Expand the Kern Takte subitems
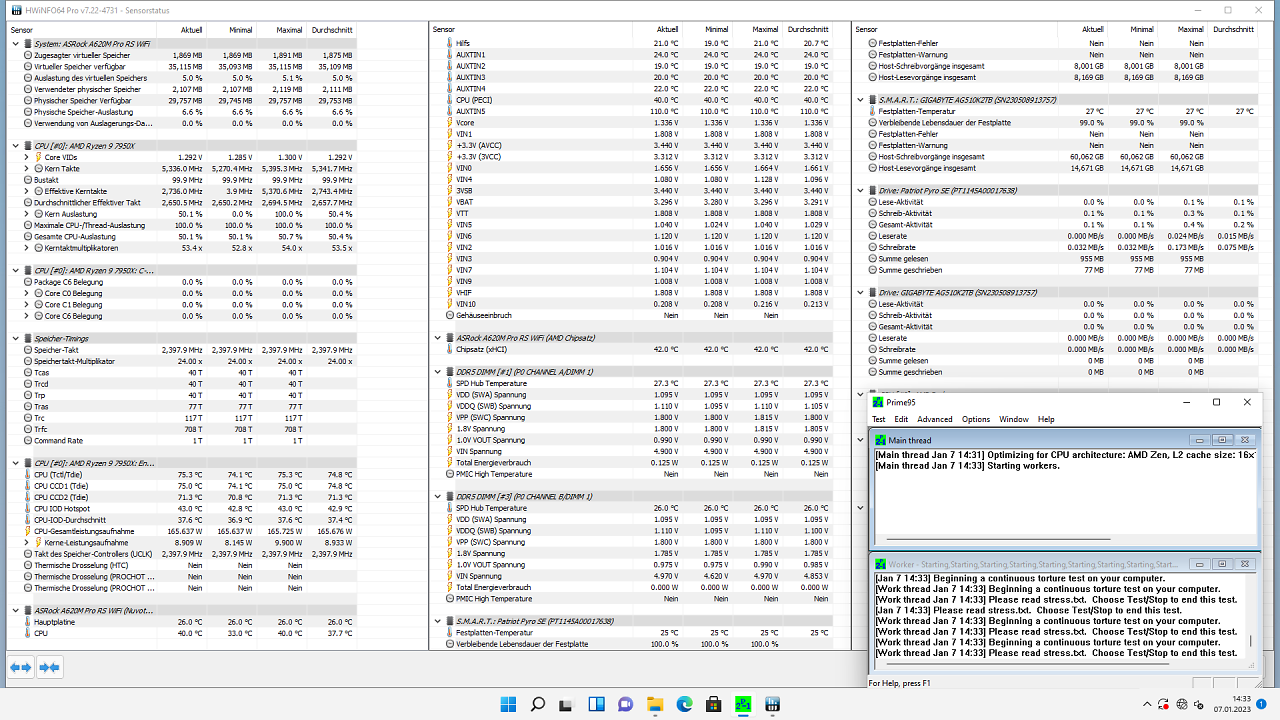 coord(27,168)
